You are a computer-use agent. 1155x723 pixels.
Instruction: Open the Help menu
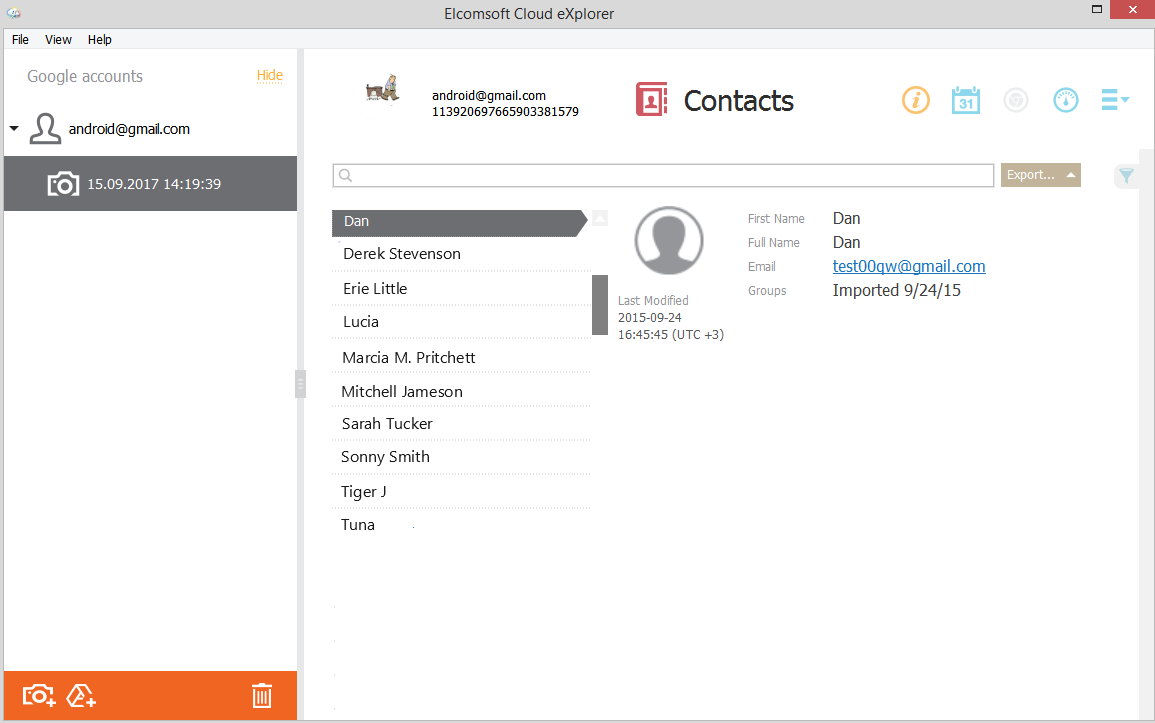100,40
